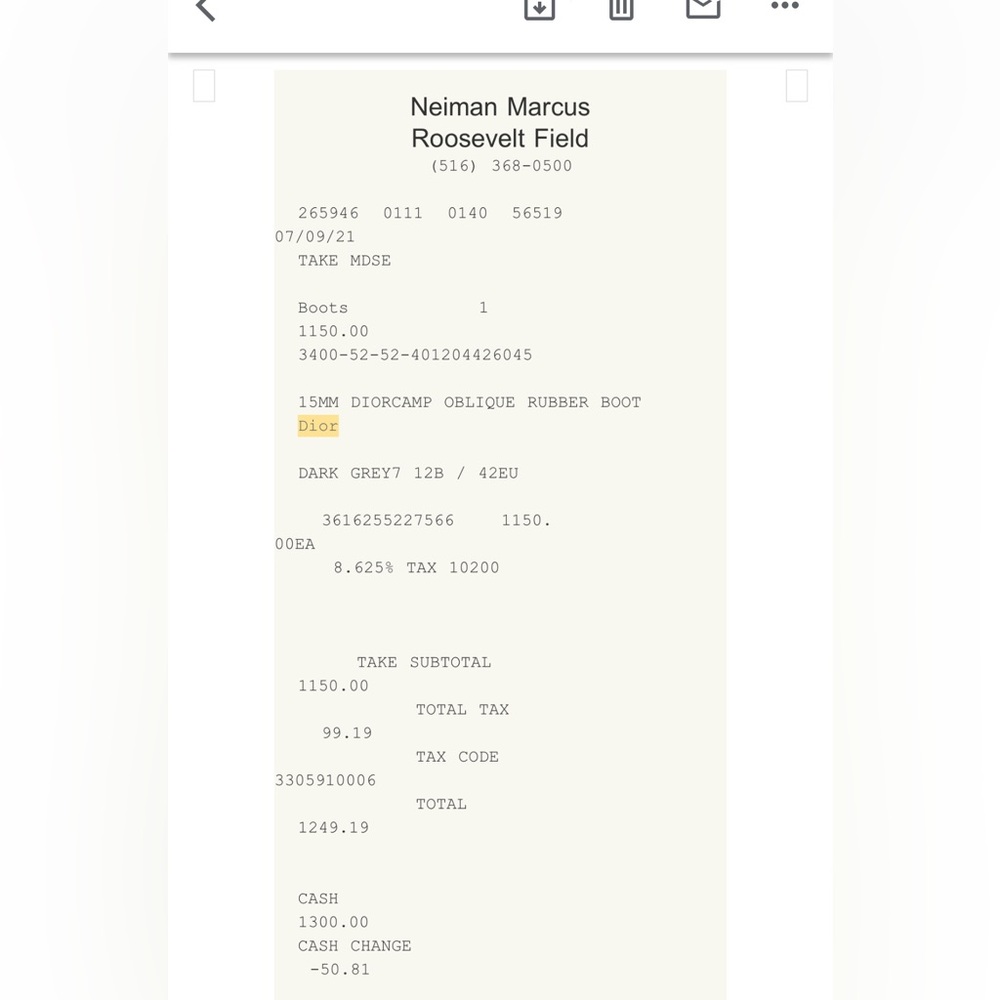1000x1000 pixels.
Task: Mark email as unread via envelope icon
Action: (703, 8)
